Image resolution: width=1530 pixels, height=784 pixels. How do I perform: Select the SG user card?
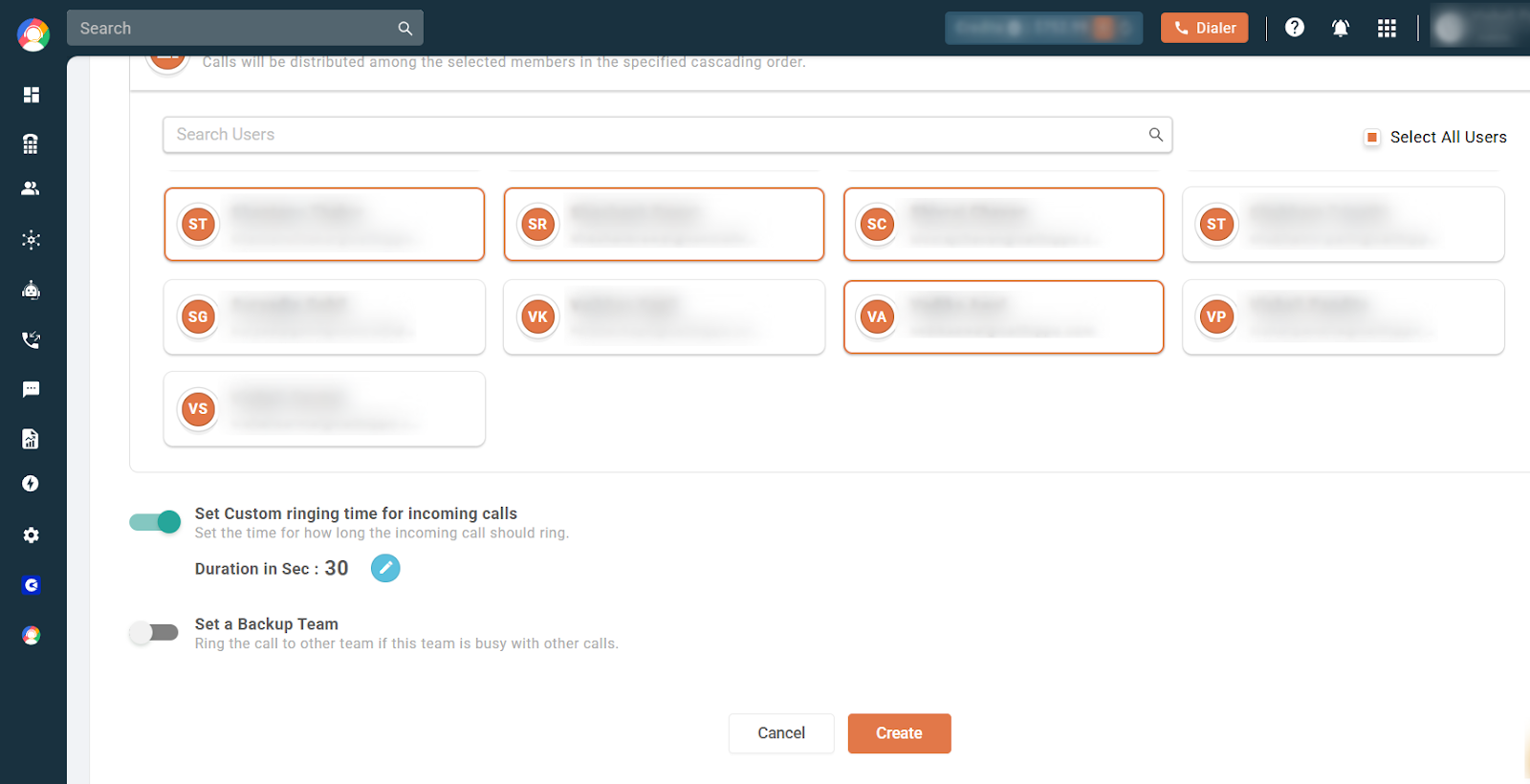[x=324, y=317]
